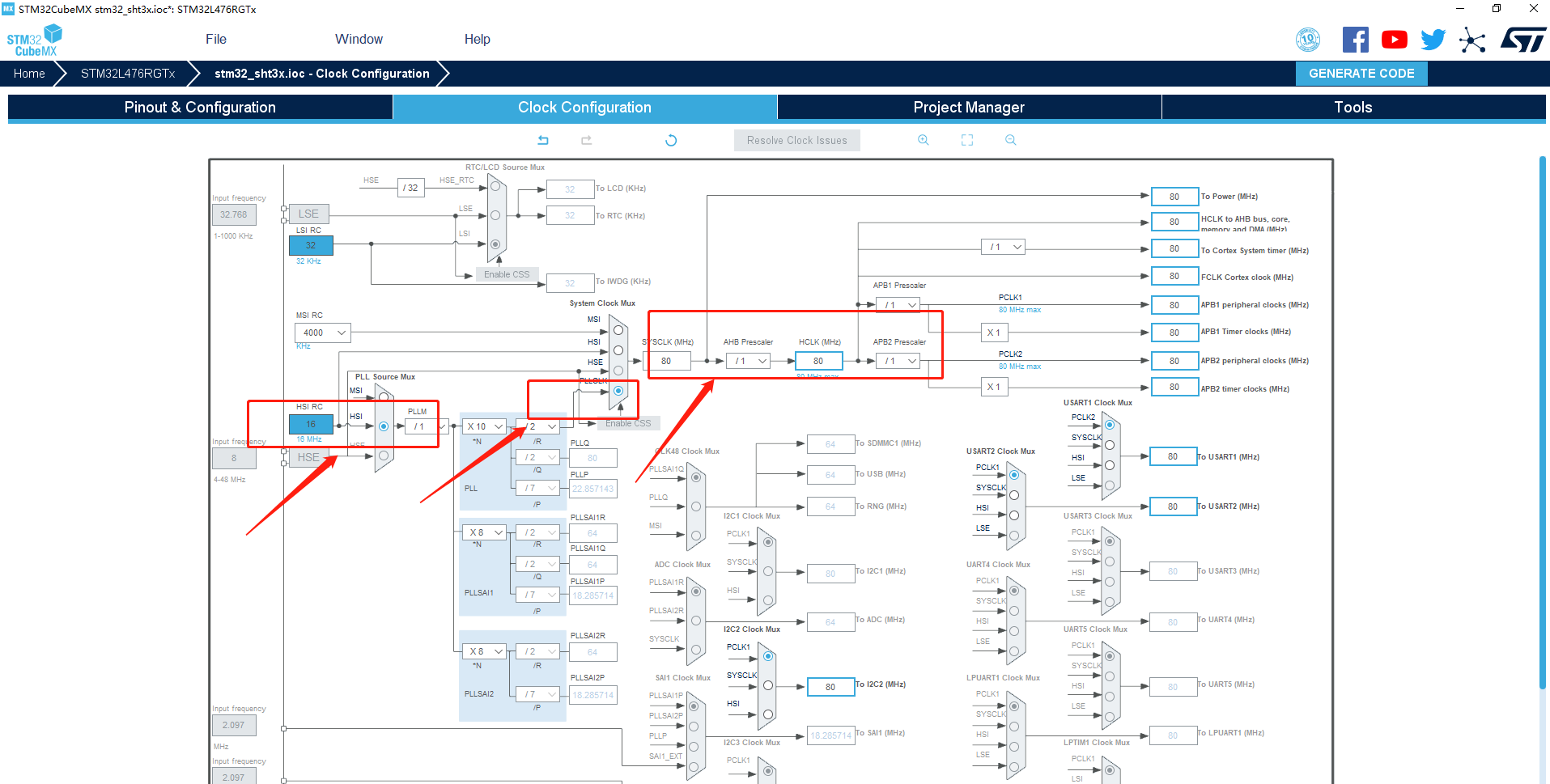Click the HSI RC 16 value box
The image size is (1550, 784).
point(311,424)
